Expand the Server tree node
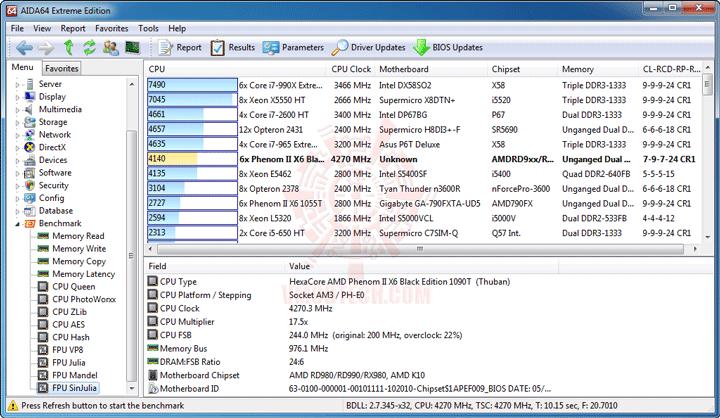This screenshot has width=720, height=418. click(17, 85)
